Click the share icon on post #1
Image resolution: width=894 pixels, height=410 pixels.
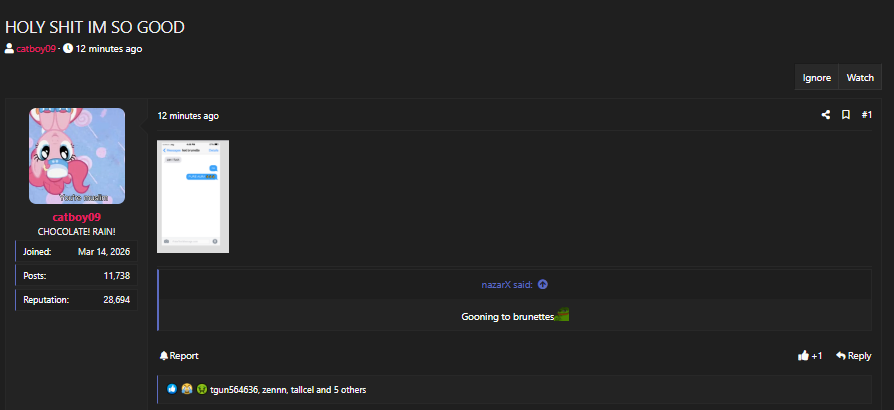click(825, 115)
